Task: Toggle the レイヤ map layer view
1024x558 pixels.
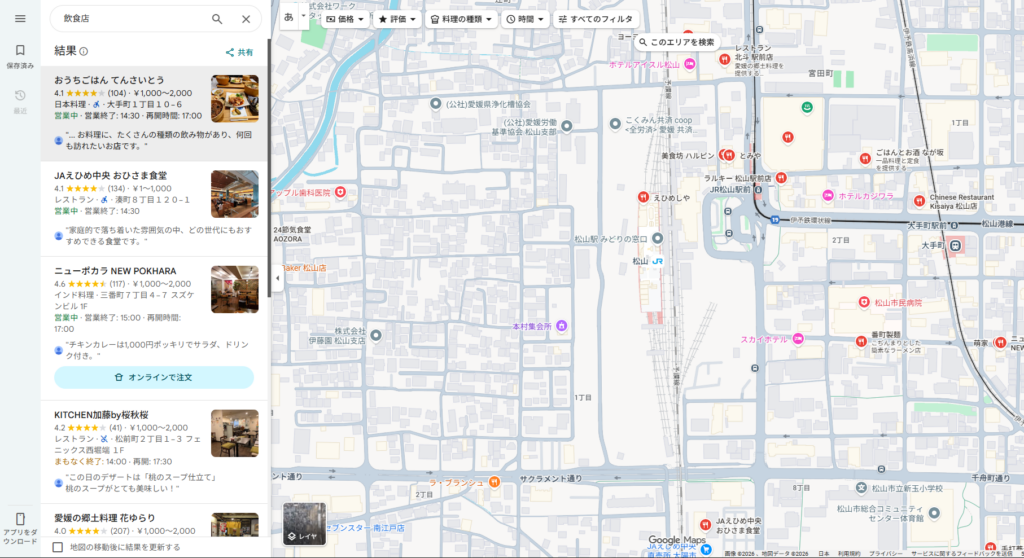Action: pos(304,524)
